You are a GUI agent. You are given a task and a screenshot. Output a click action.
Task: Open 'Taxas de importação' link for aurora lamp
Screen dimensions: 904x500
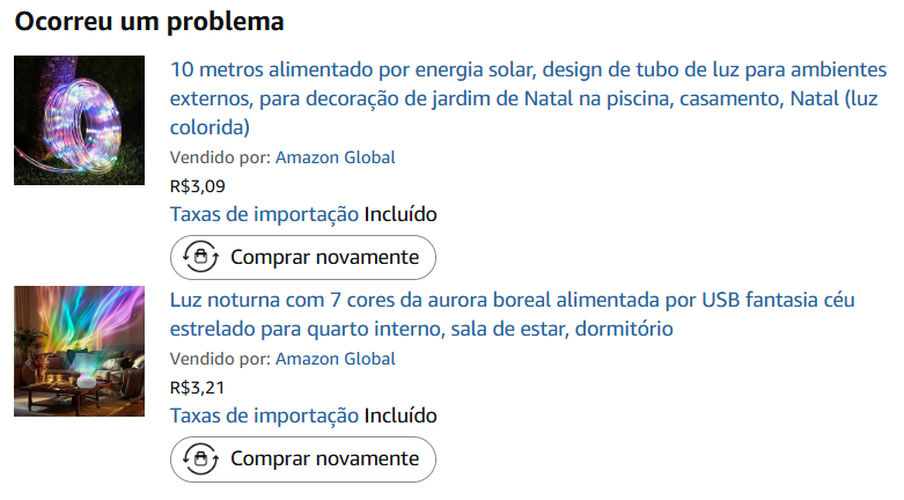click(264, 416)
